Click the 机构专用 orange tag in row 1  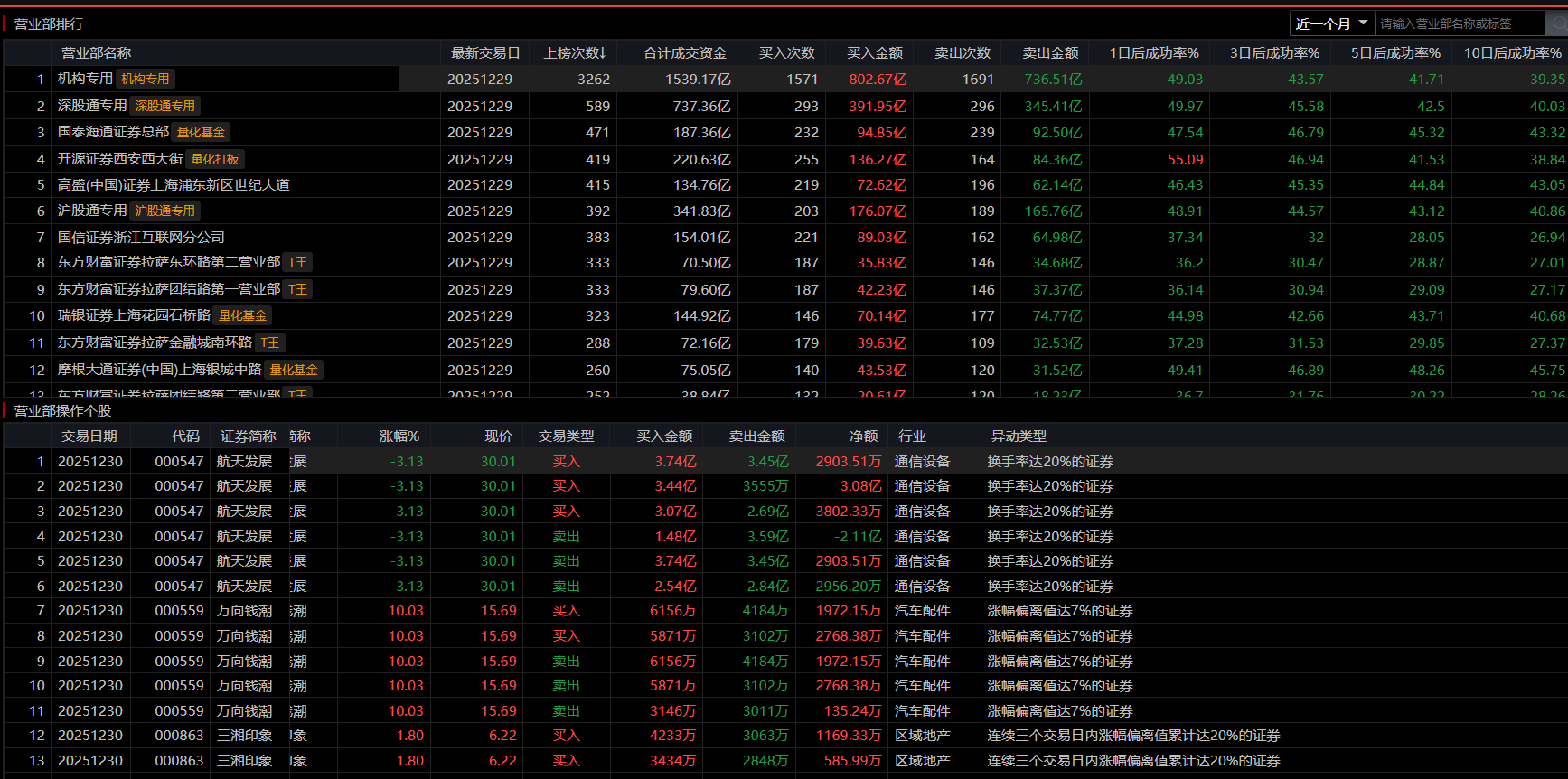(146, 80)
